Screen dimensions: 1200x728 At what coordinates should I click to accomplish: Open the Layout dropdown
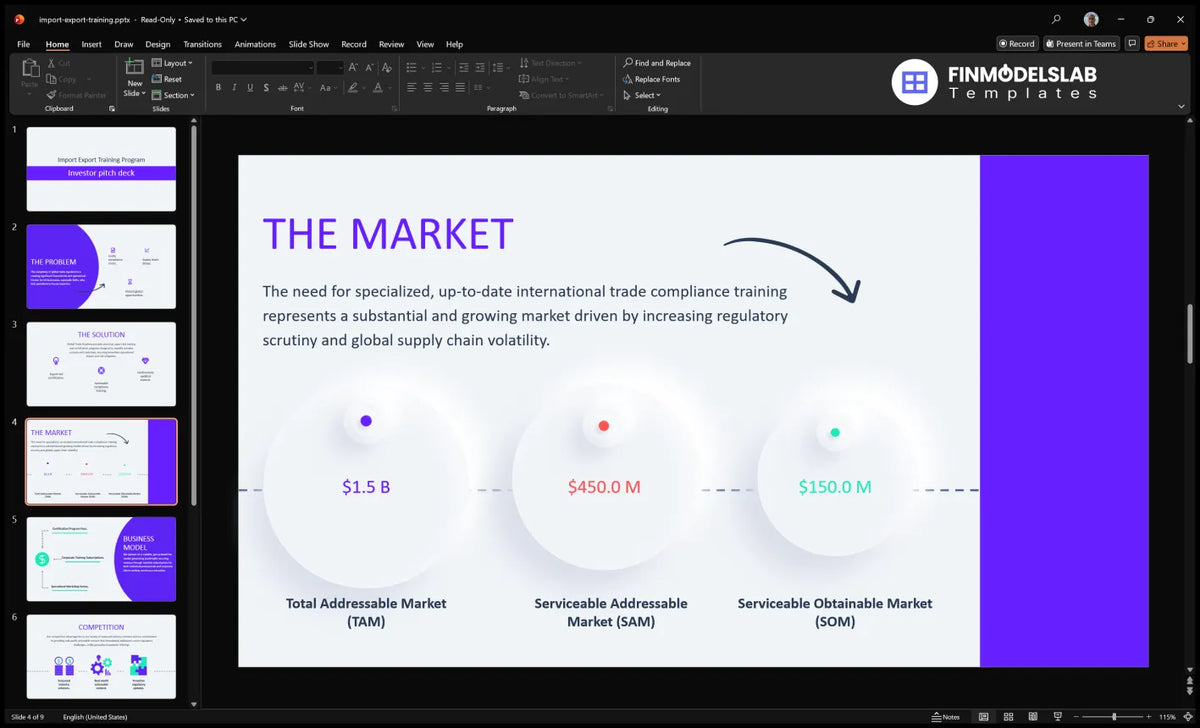tap(172, 63)
